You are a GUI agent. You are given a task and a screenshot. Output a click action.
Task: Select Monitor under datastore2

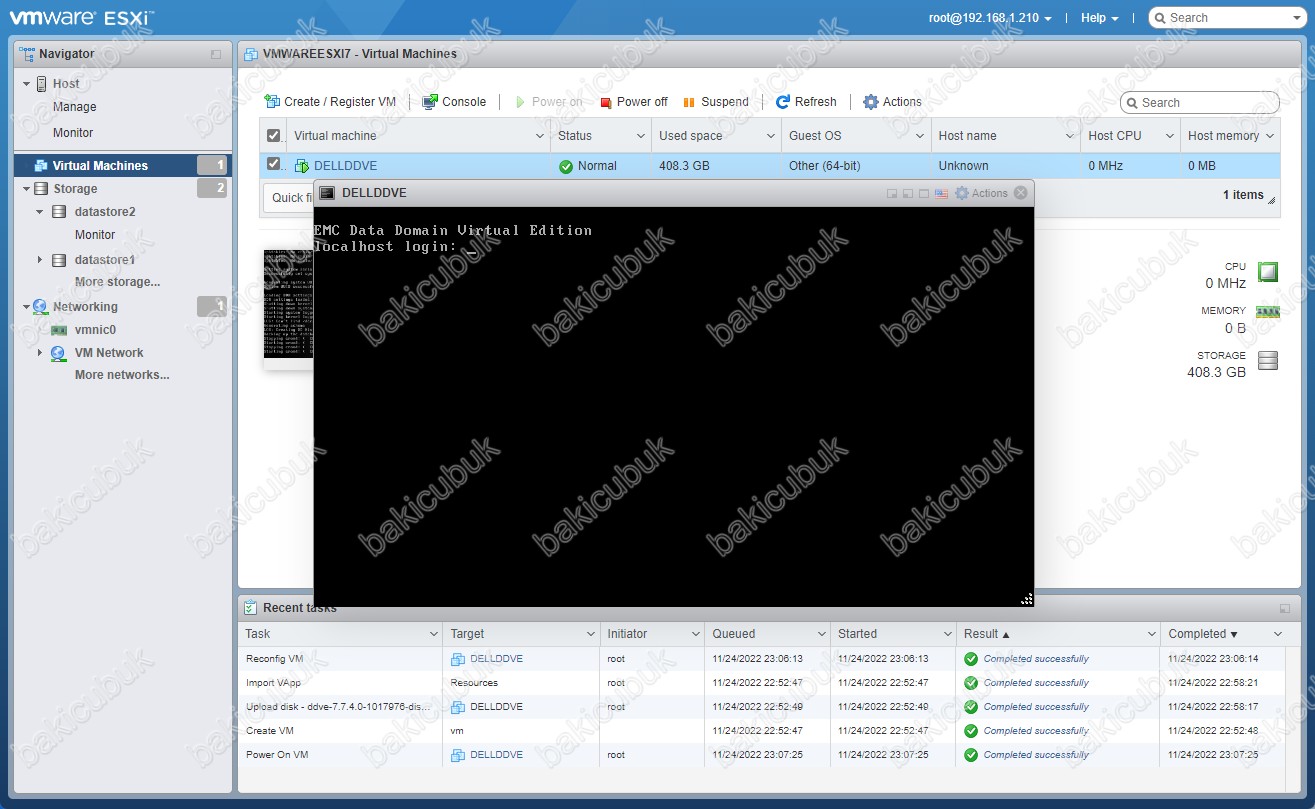click(x=95, y=235)
